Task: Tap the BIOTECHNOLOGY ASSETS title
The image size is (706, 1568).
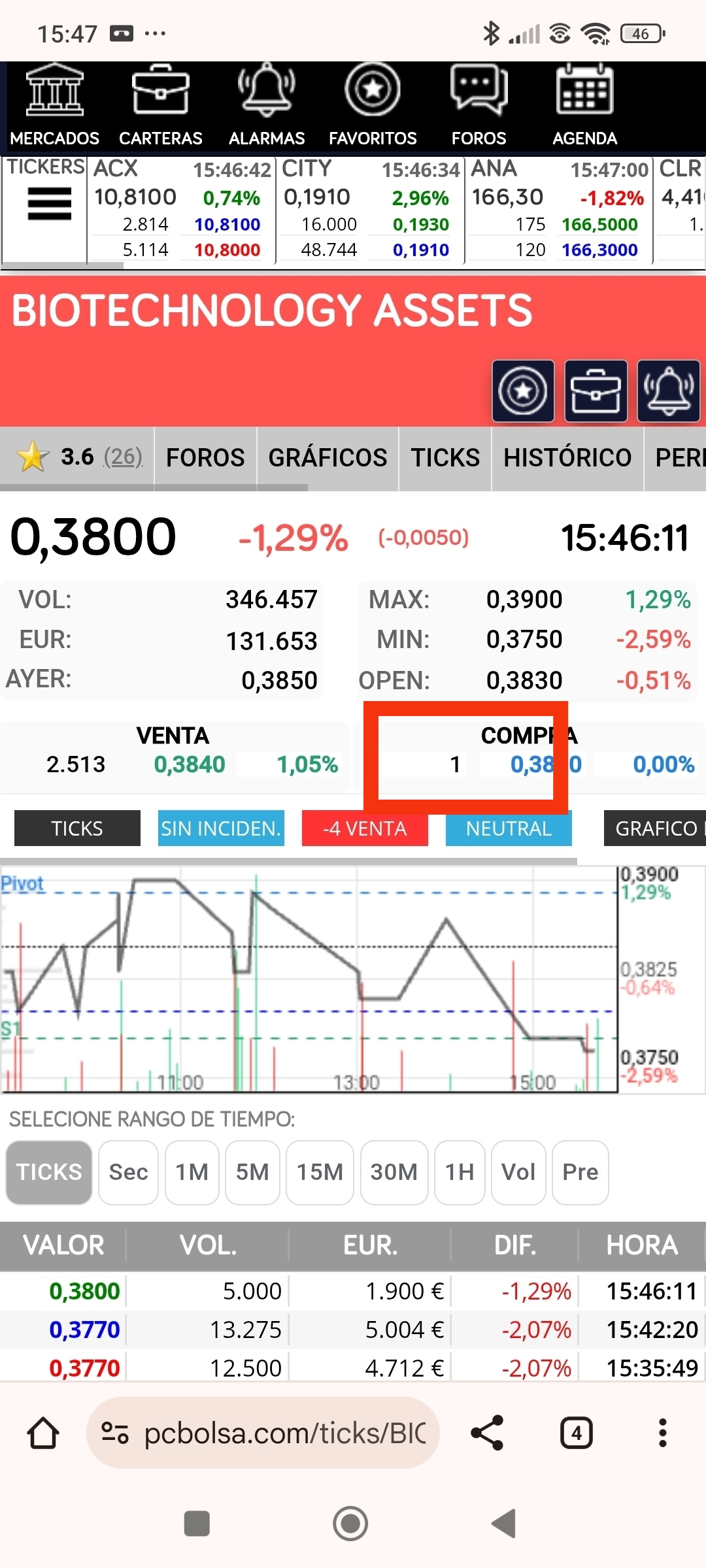Action: coord(272,310)
